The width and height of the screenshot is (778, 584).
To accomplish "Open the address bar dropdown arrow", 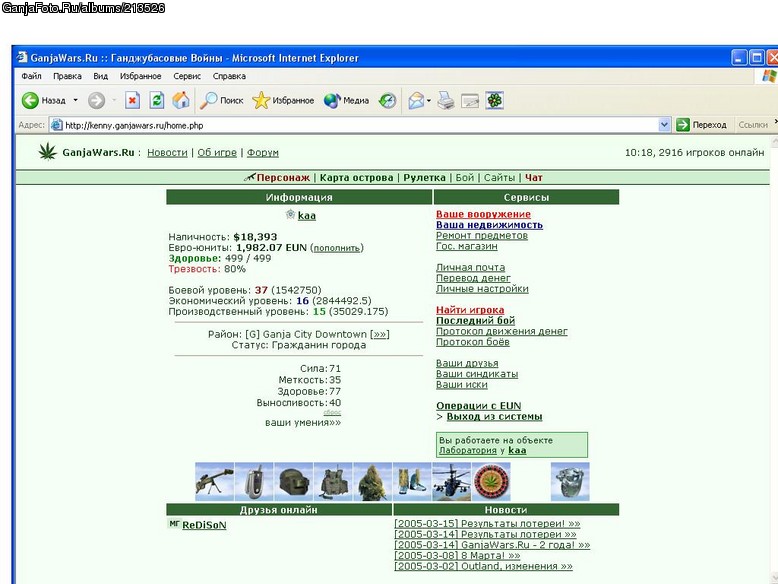I will [x=664, y=125].
